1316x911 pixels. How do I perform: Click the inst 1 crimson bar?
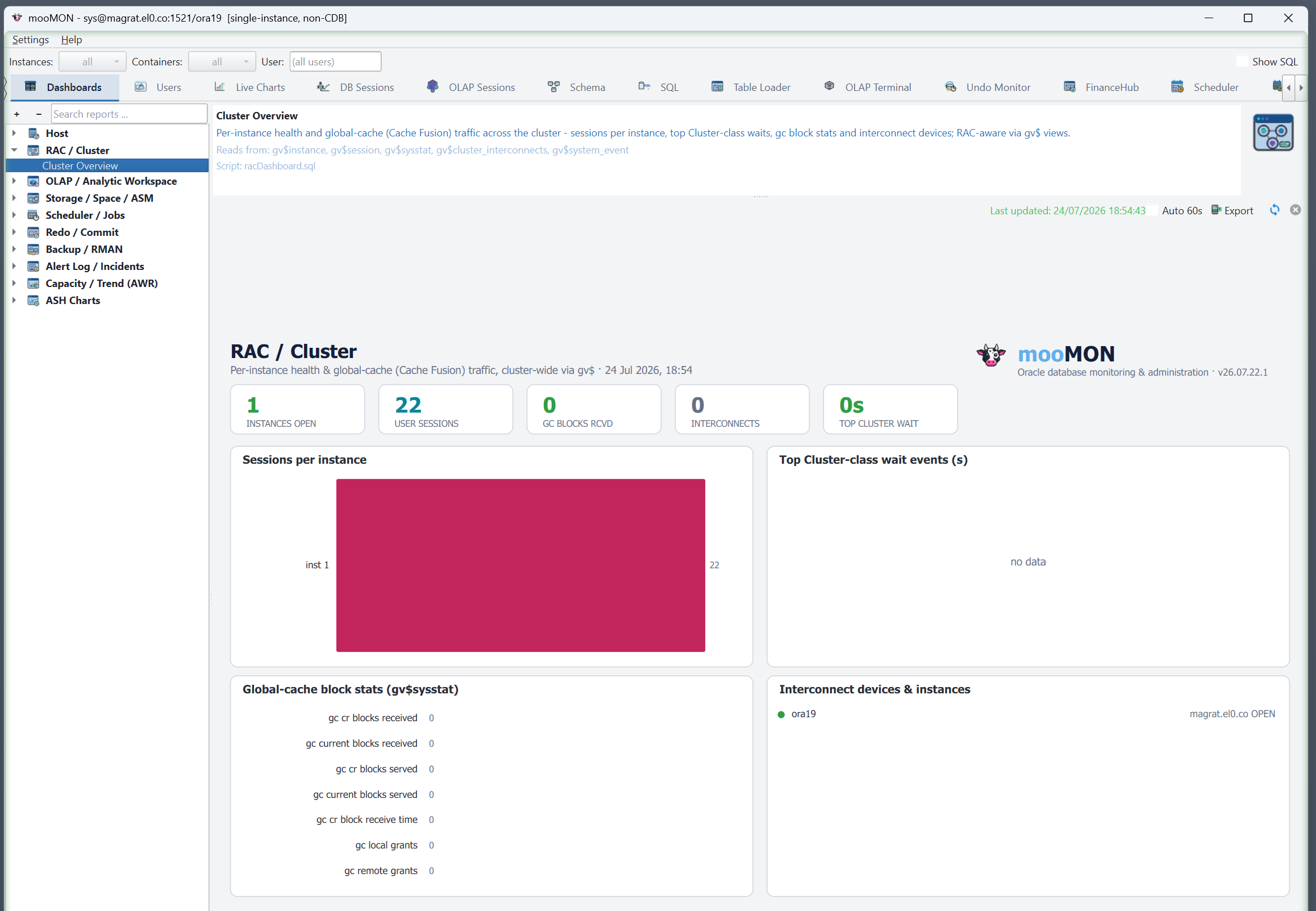(520, 565)
